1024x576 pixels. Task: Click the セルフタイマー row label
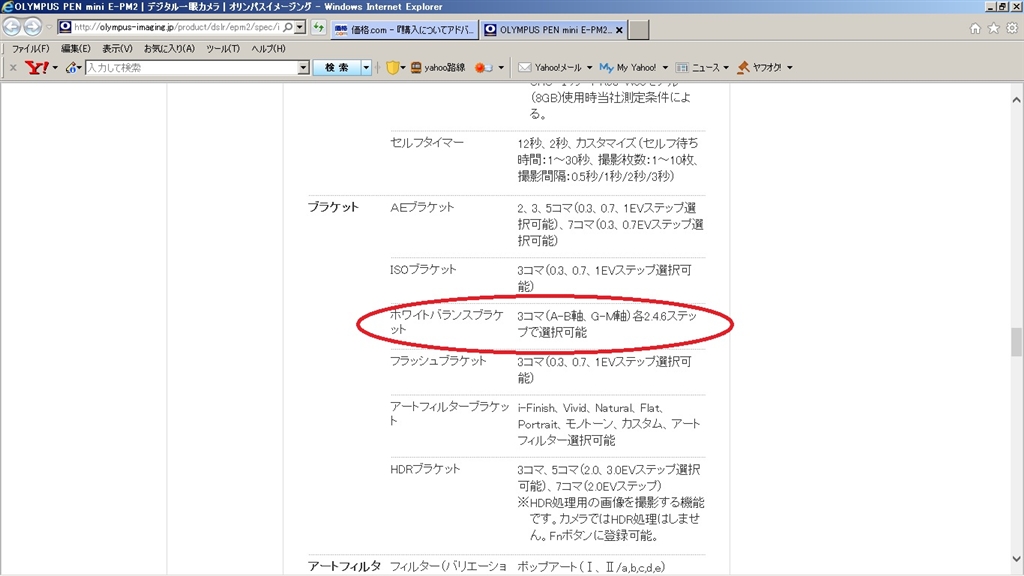coord(427,142)
